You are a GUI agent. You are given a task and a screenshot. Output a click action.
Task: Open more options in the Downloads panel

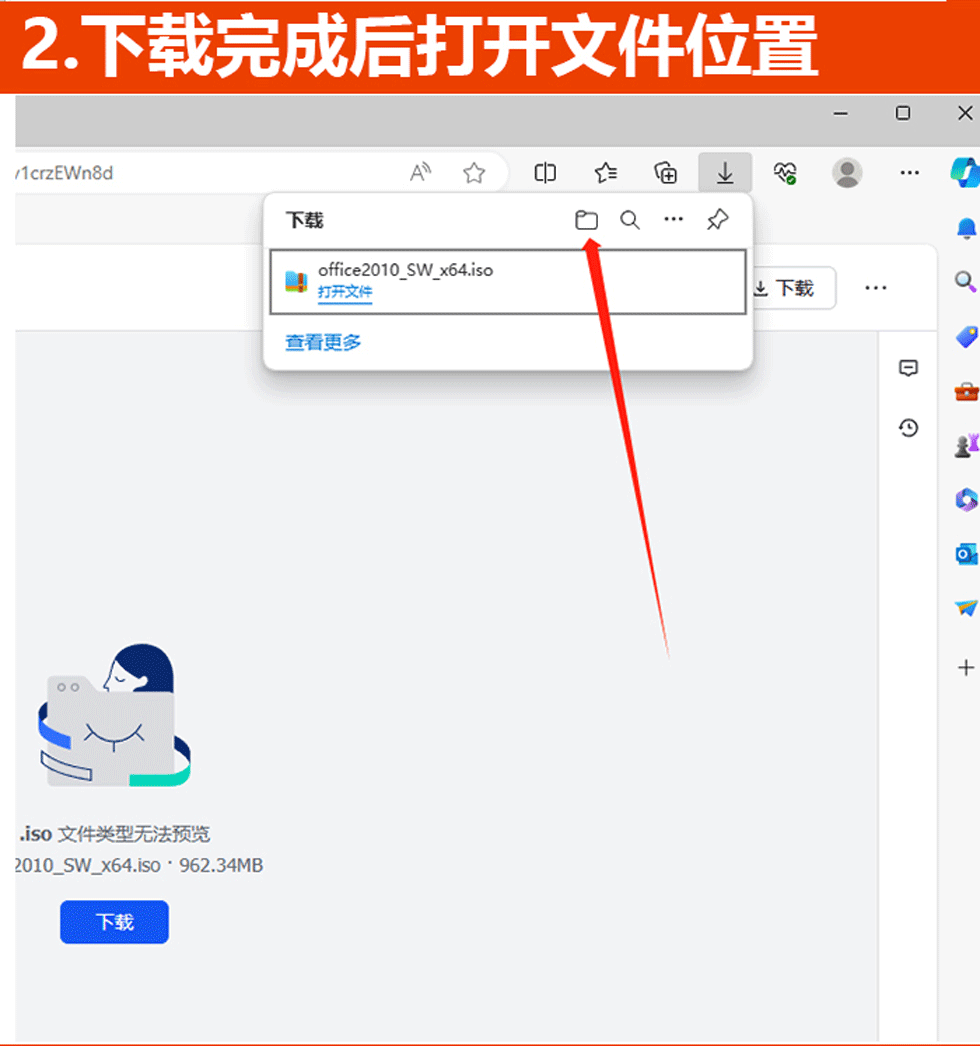pos(674,219)
